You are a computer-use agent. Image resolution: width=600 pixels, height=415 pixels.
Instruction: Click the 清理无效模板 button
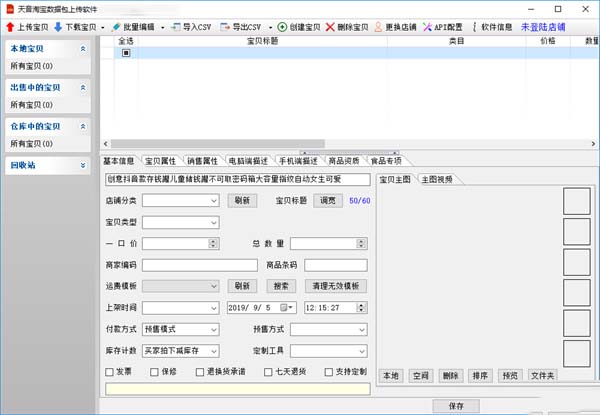[335, 286]
